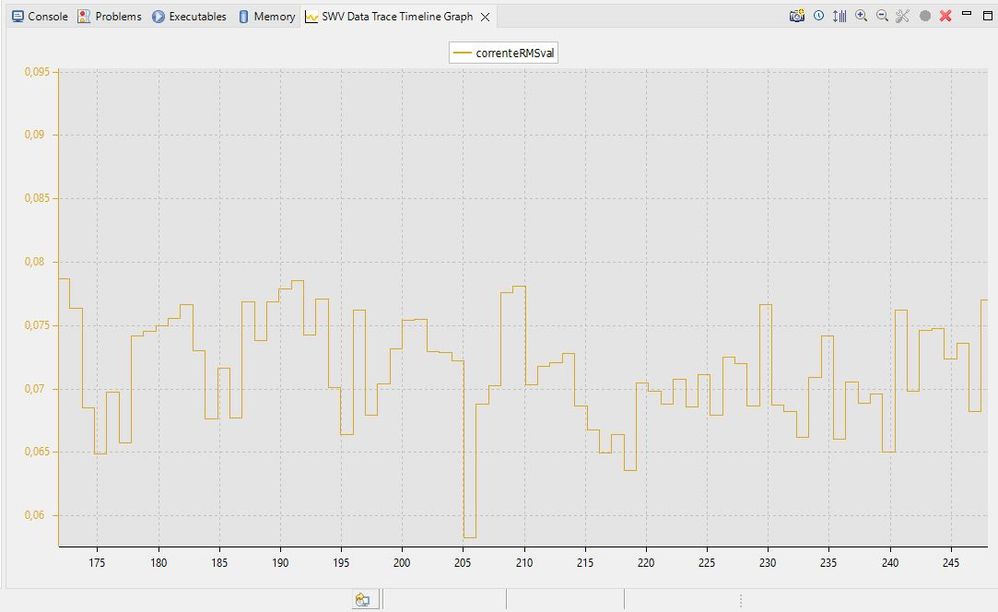Zoom out on the timeline graph
The height and width of the screenshot is (612, 998).
882,16
